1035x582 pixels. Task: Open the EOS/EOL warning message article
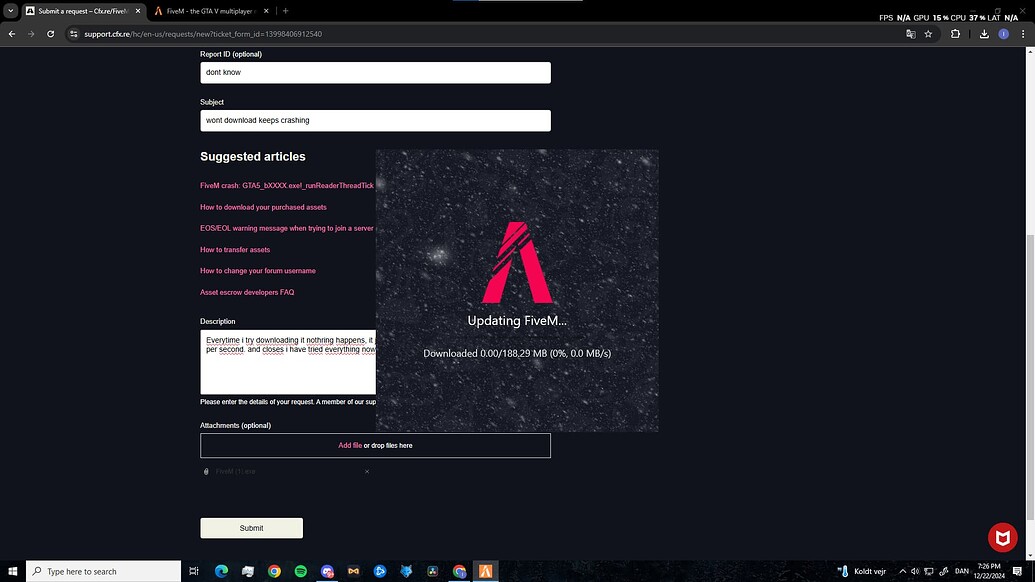pyautogui.click(x=287, y=228)
